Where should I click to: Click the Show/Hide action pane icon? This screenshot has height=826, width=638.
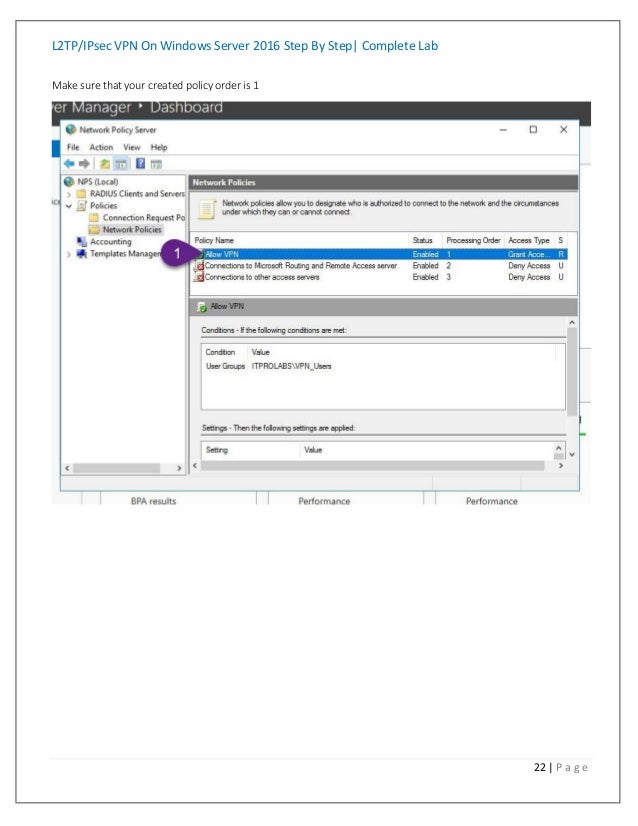click(156, 164)
